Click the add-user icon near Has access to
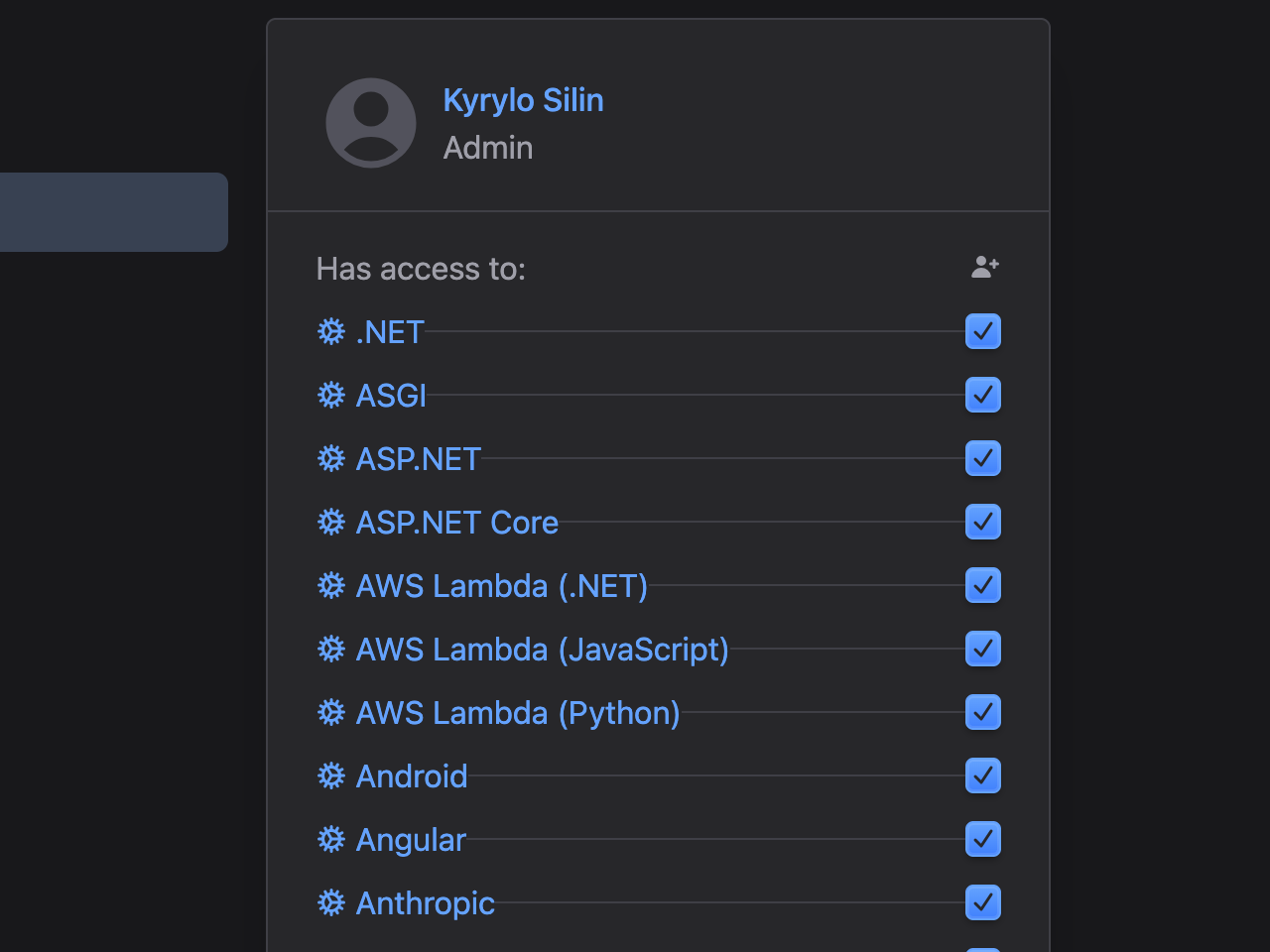Viewport: 1270px width, 952px height. point(984,267)
